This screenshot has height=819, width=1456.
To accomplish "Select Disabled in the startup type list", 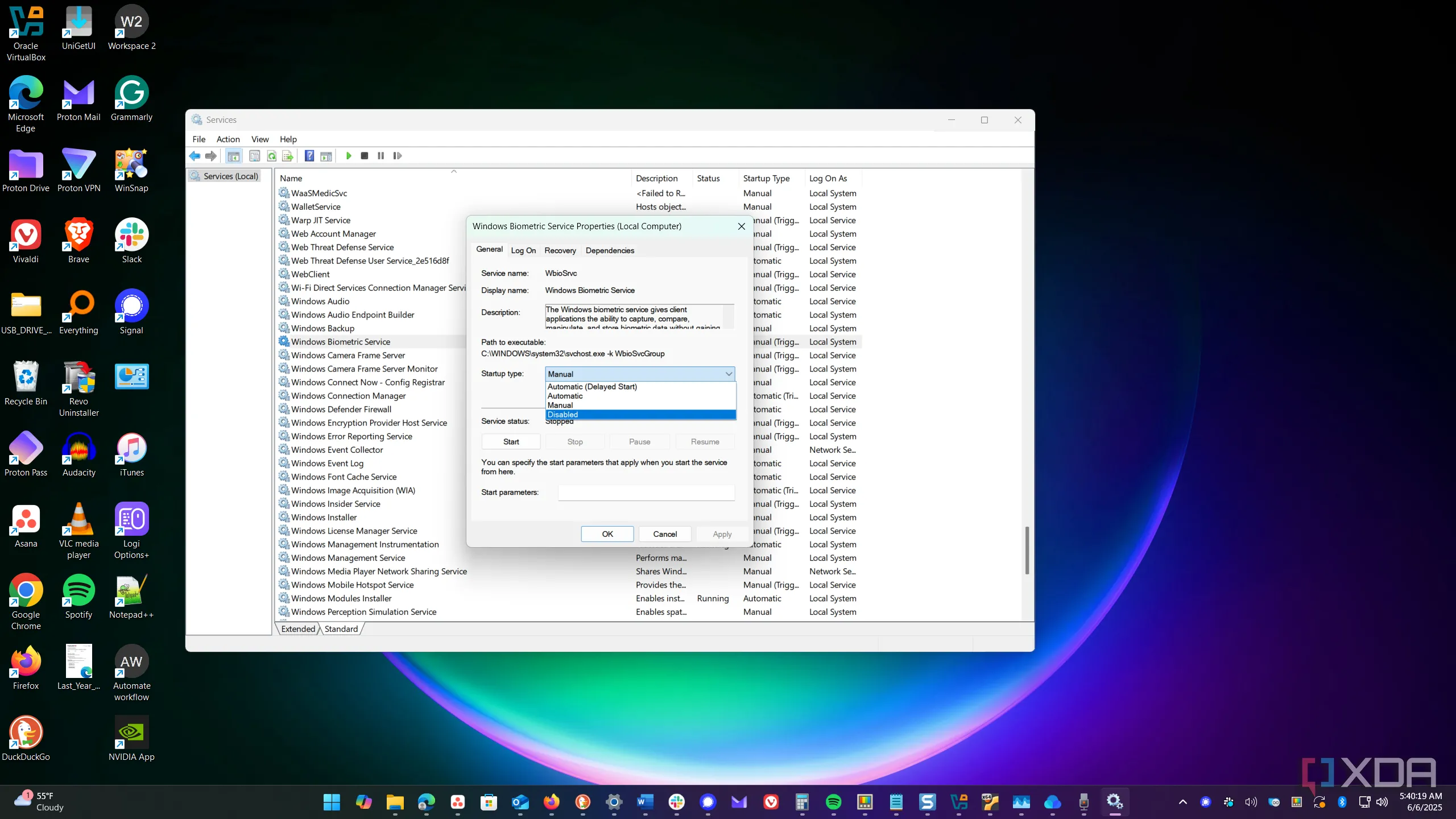I will pyautogui.click(x=640, y=415).
